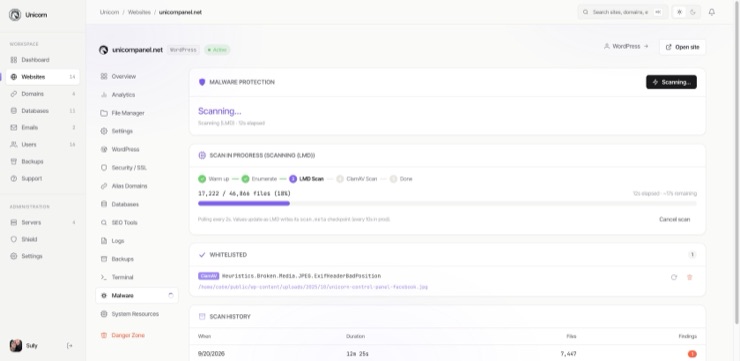Open Emails section

click(42, 127)
